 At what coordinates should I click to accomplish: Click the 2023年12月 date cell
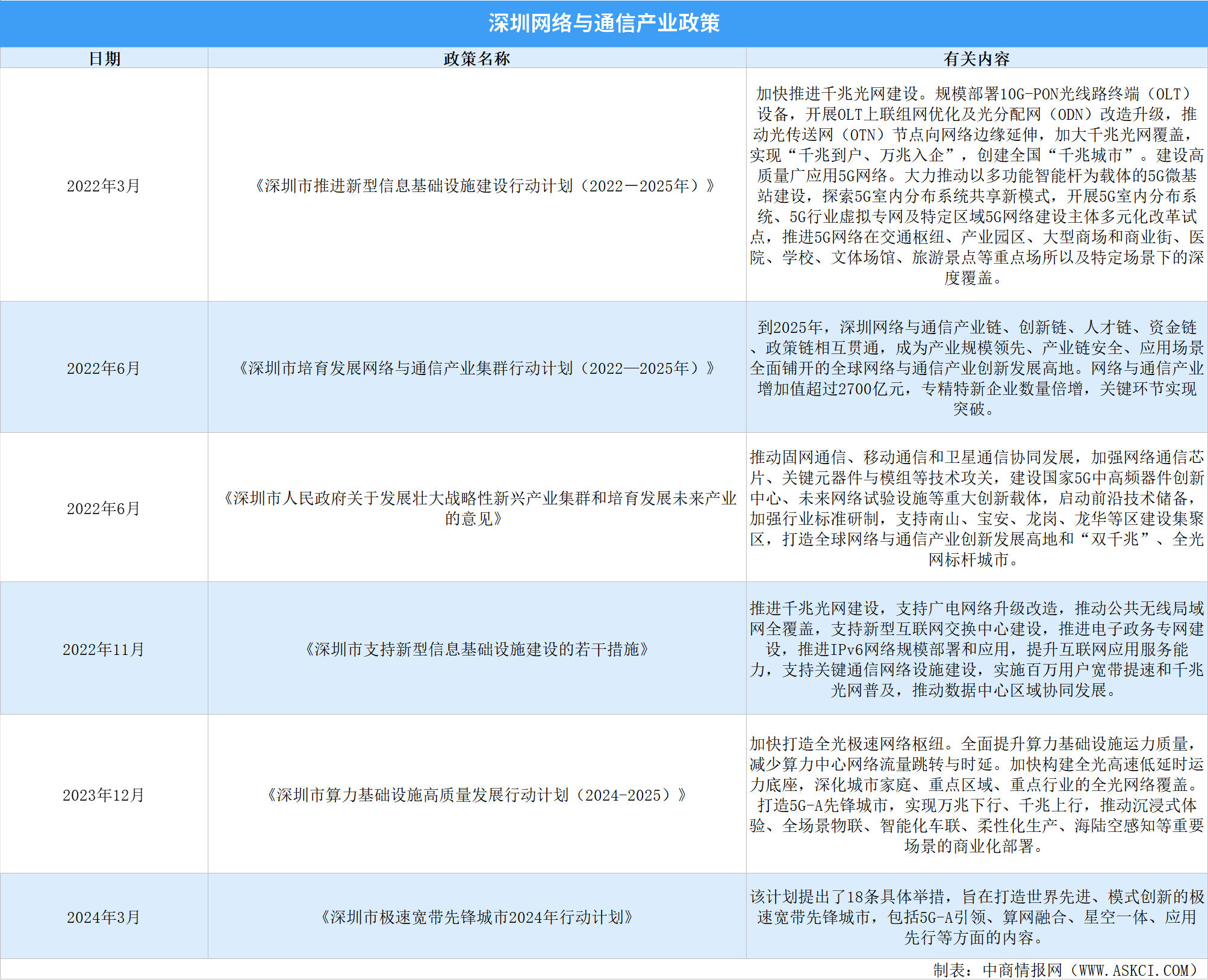pos(104,795)
